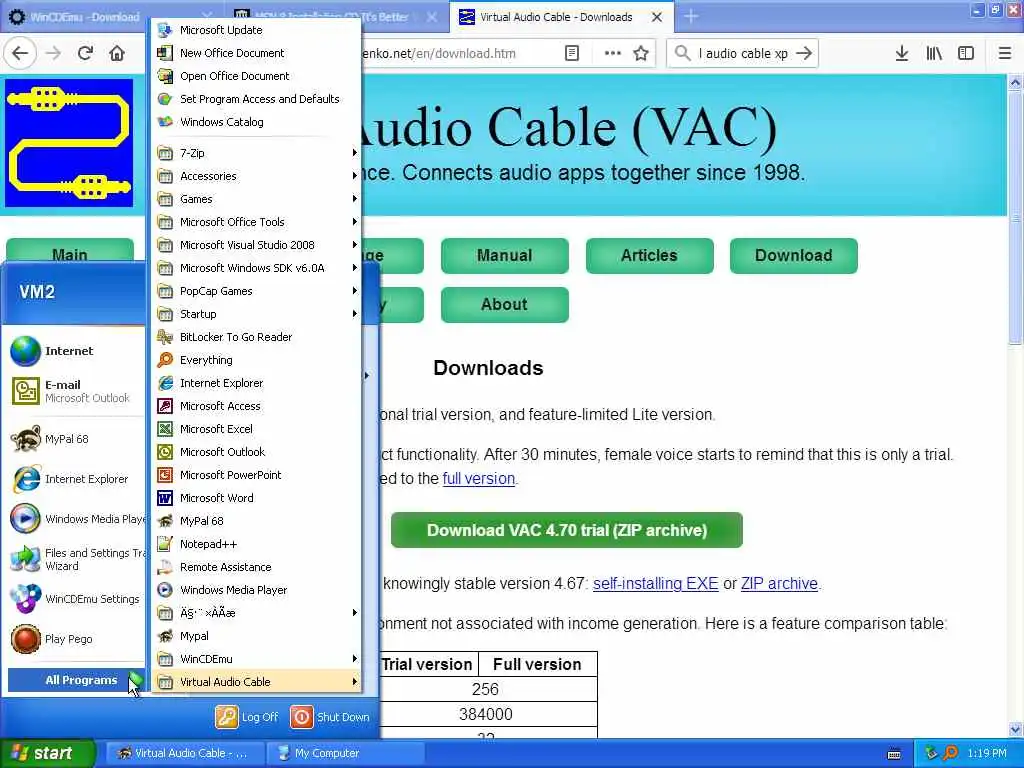
Task: Switch to My Computer taskbar item
Action: pos(345,753)
